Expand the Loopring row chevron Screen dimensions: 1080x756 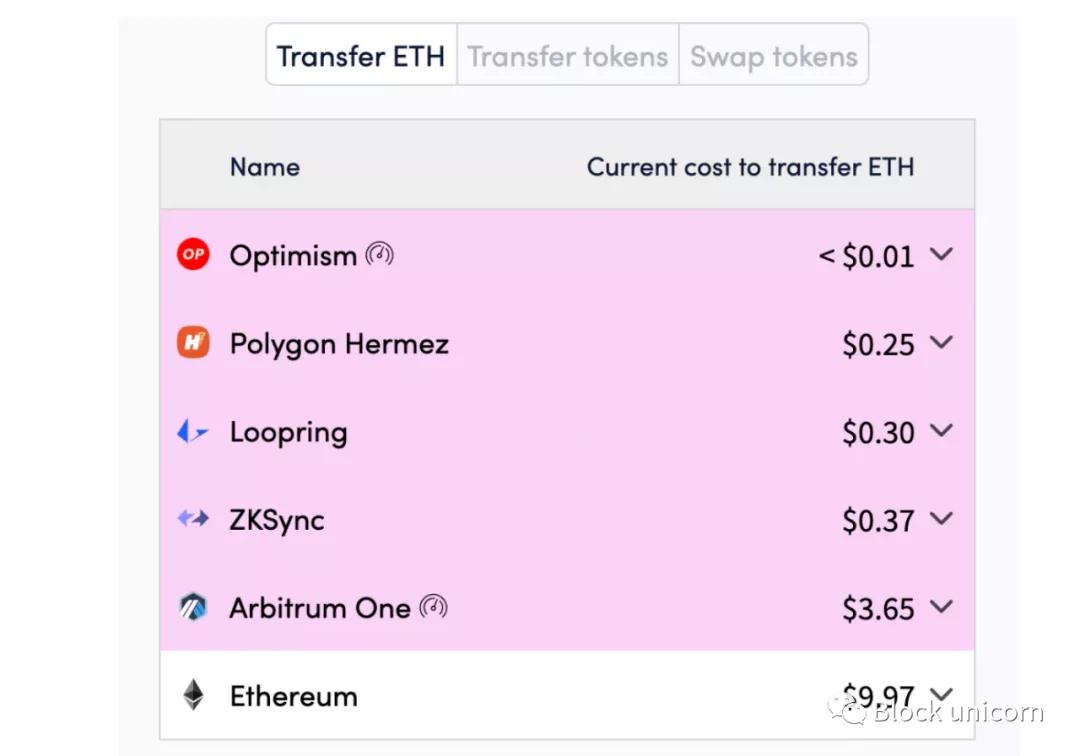[940, 431]
